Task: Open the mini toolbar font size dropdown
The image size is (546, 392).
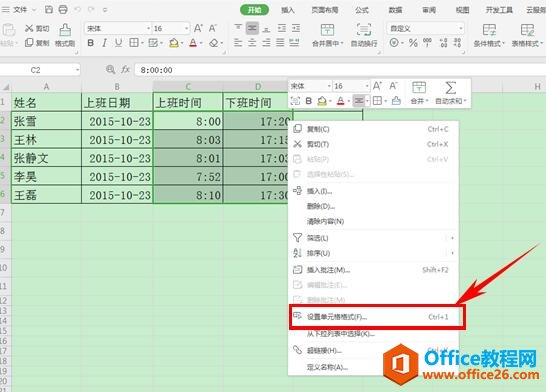Action: [367, 86]
